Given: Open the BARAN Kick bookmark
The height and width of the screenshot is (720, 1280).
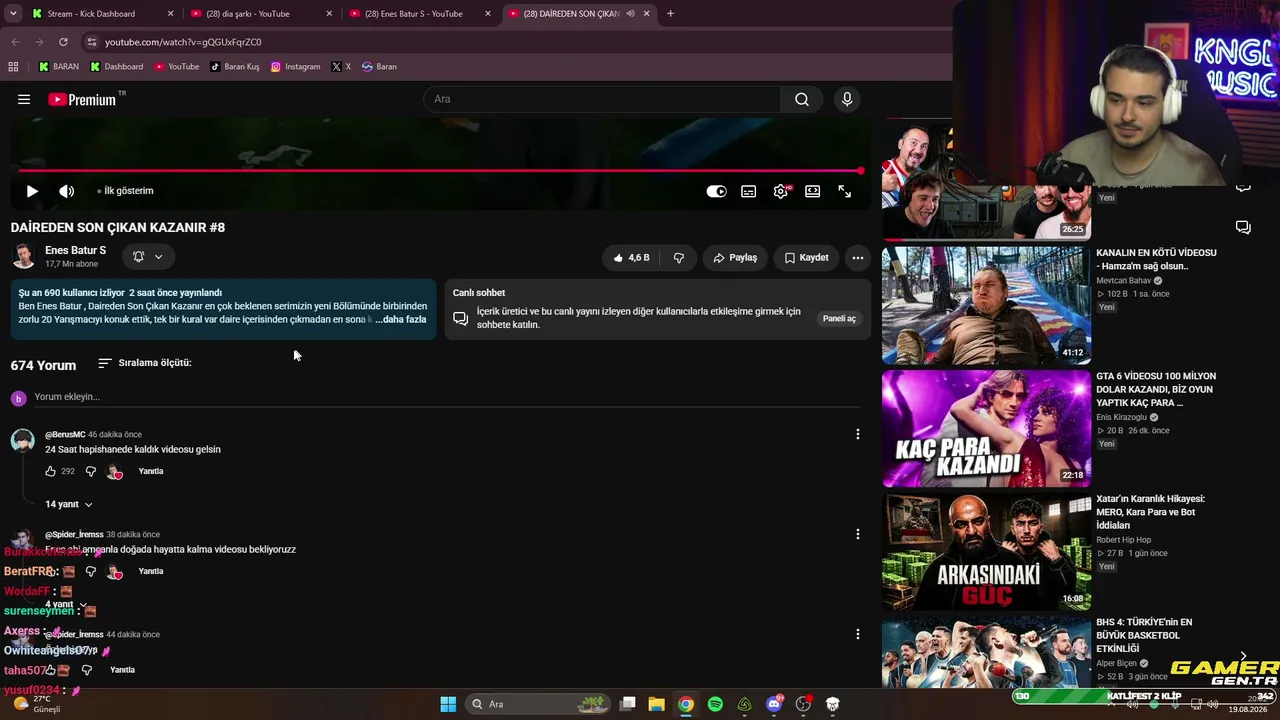Looking at the screenshot, I should click(x=59, y=67).
